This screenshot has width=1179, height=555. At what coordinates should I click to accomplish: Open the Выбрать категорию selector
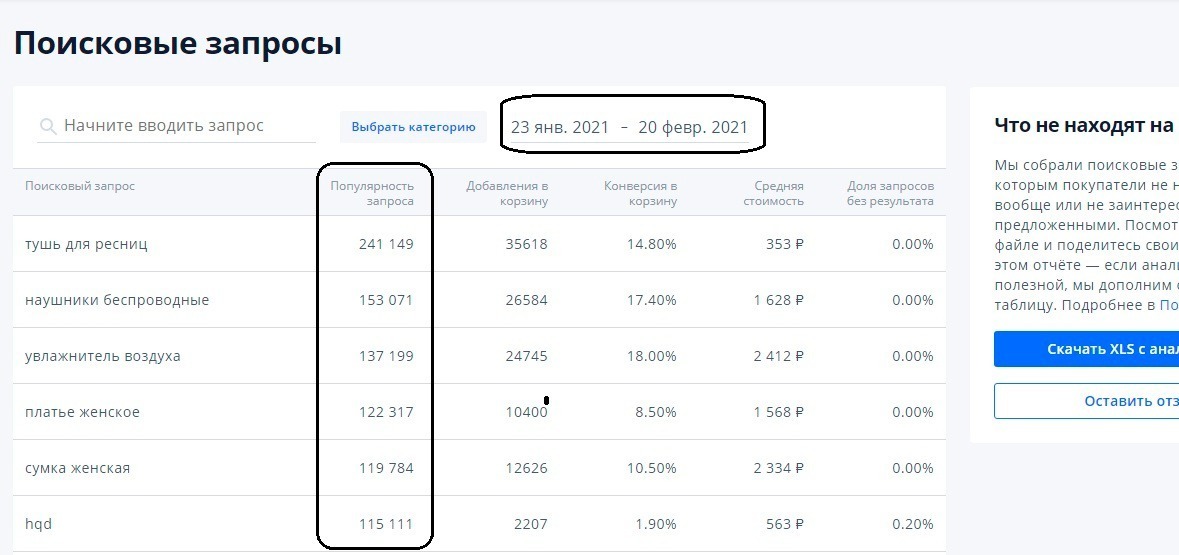(413, 127)
